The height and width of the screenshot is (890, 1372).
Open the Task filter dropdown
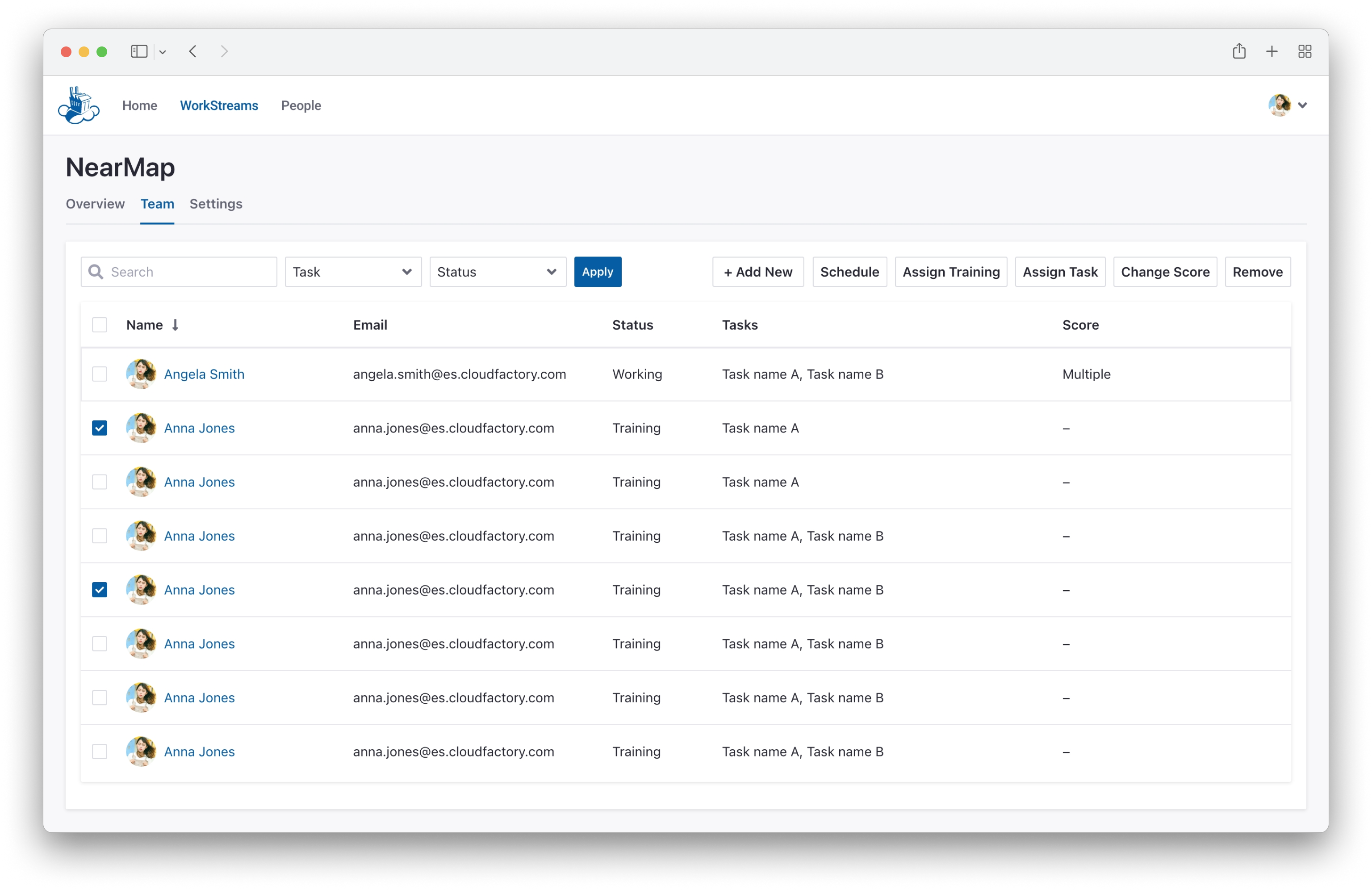(353, 272)
